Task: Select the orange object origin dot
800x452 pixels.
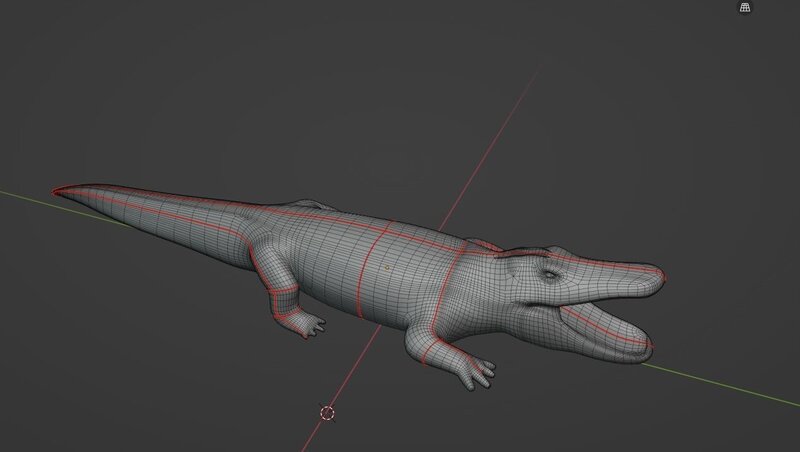Action: point(387,268)
